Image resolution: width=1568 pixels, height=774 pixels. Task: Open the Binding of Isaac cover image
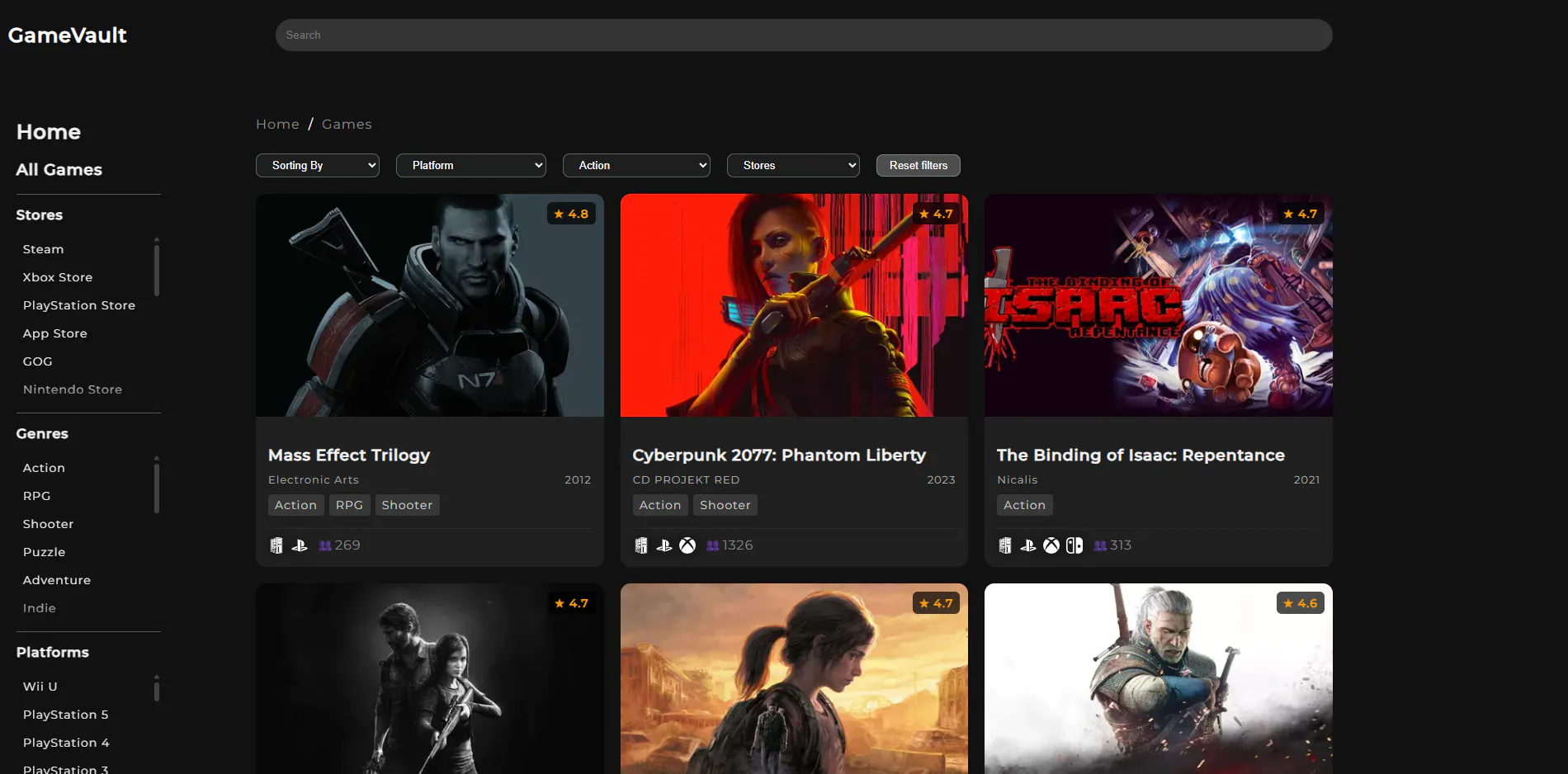click(x=1159, y=305)
